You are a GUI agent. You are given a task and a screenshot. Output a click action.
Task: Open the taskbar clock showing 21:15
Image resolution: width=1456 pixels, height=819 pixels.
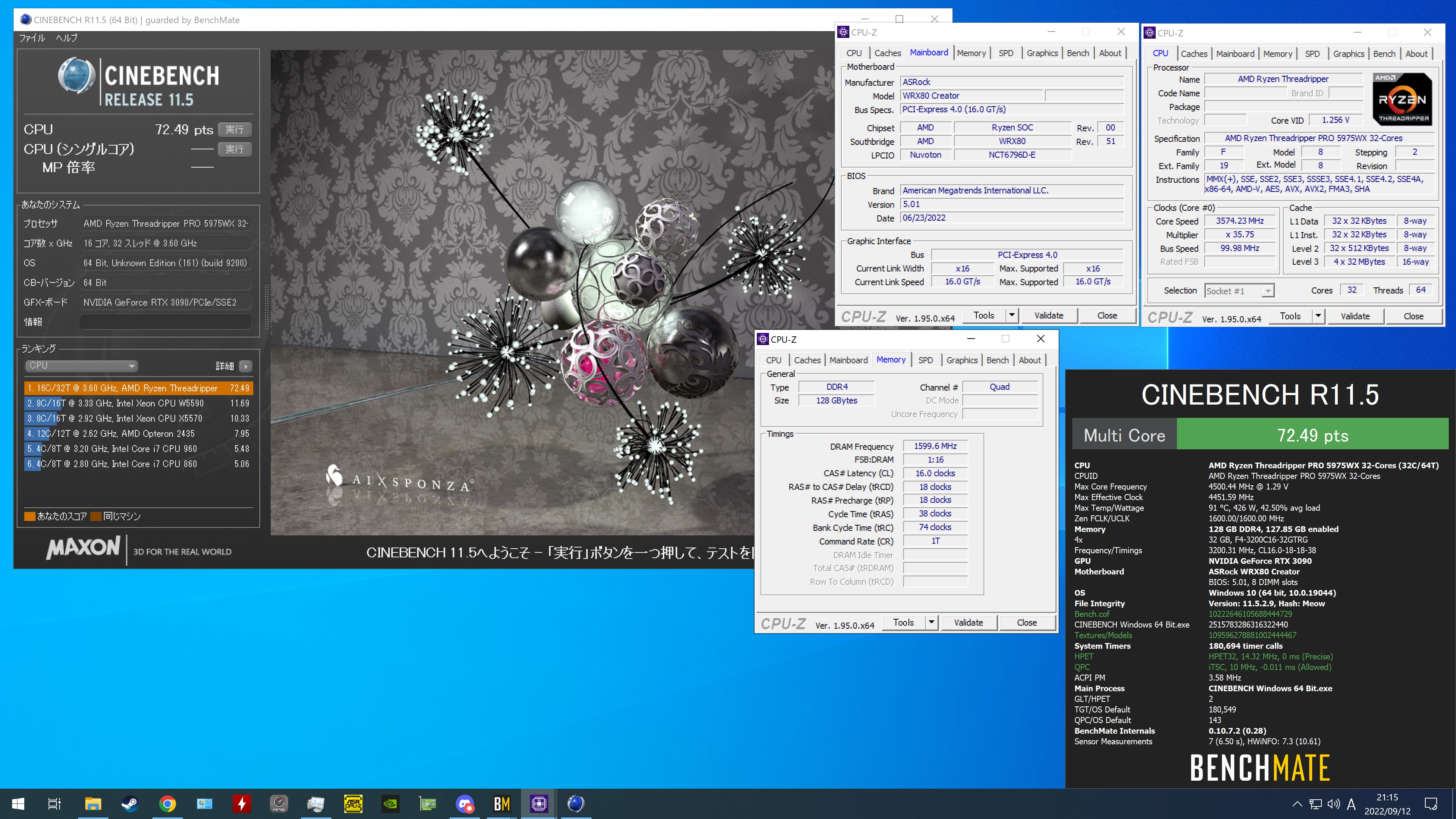(1387, 804)
